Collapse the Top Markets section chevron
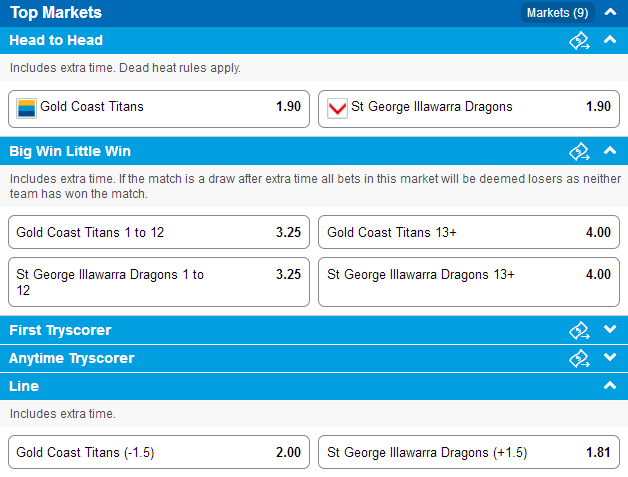This screenshot has width=628, height=477. coord(610,12)
